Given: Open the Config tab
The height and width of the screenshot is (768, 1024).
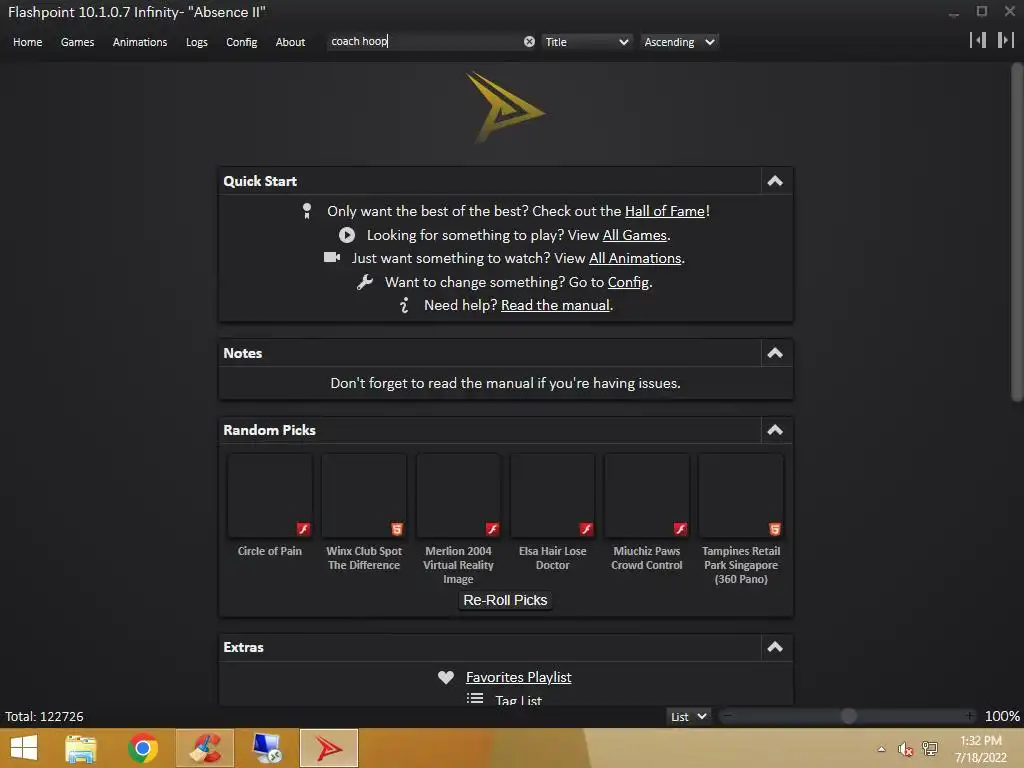Looking at the screenshot, I should [242, 42].
